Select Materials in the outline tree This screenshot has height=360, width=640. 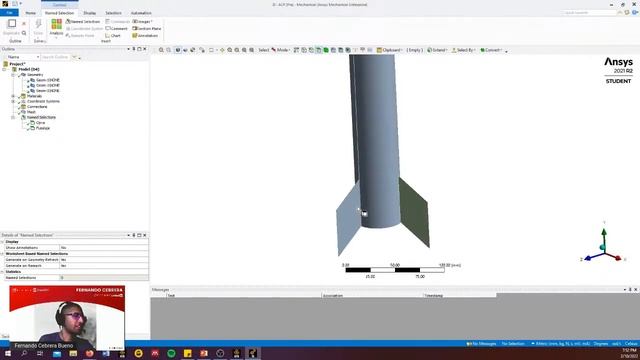[34, 96]
